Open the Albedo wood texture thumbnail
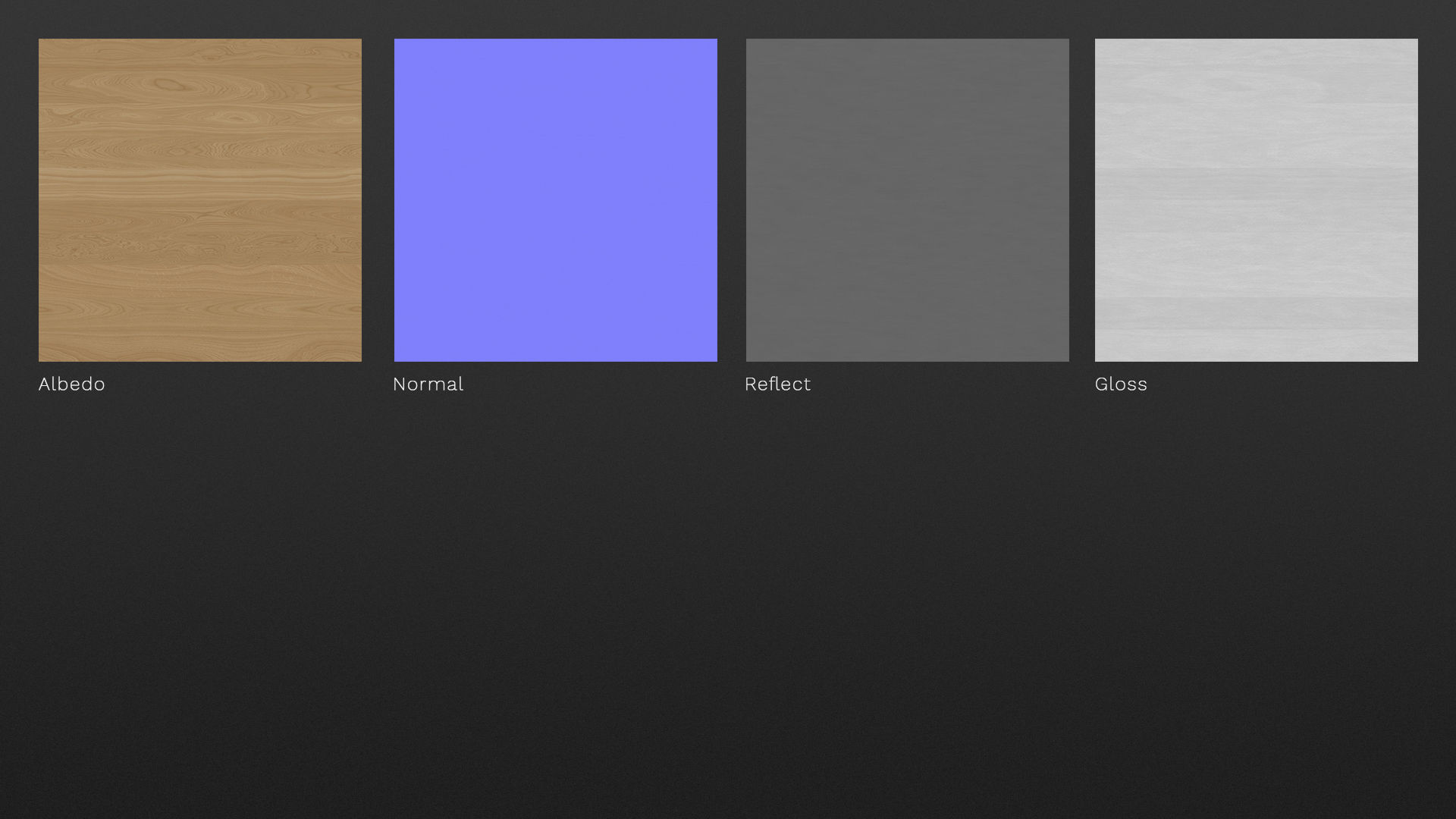The width and height of the screenshot is (1456, 819). pos(200,200)
